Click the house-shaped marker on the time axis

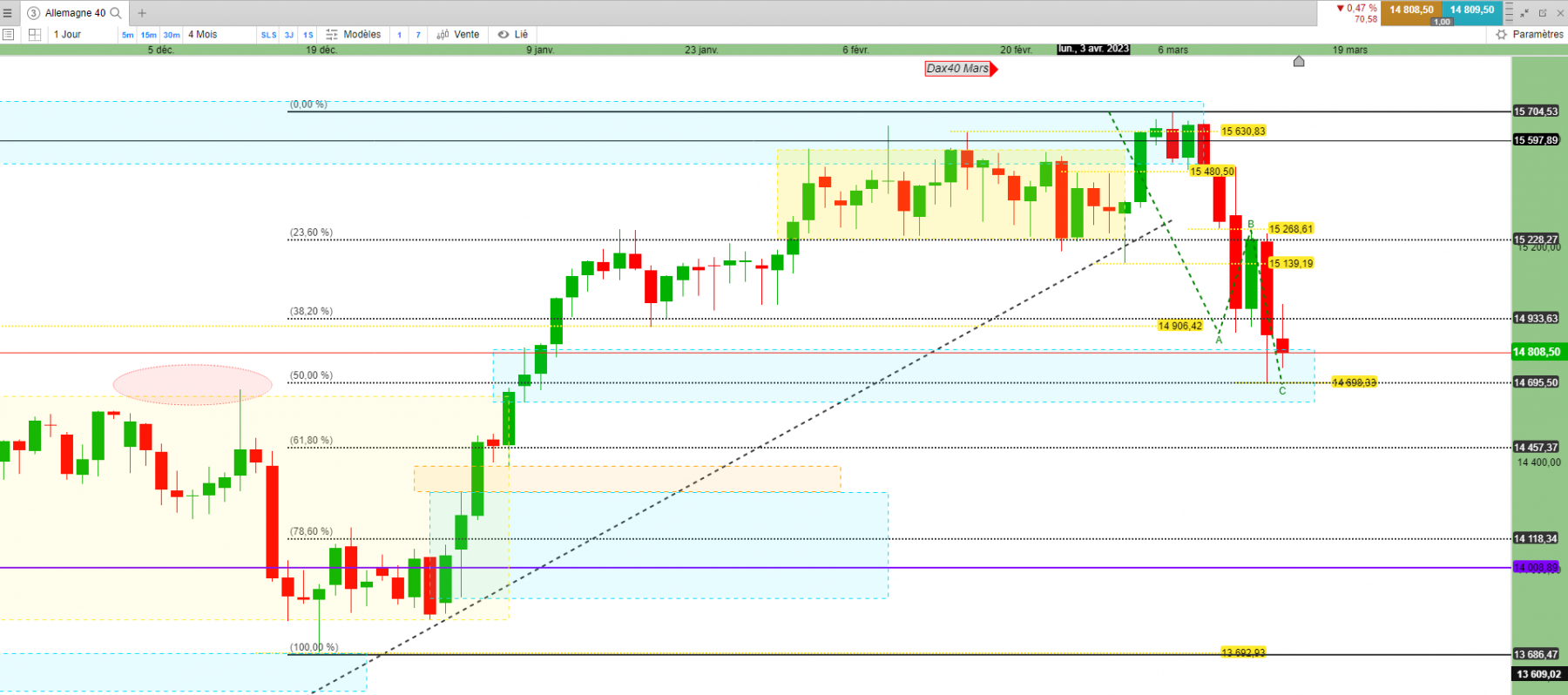[x=1299, y=61]
